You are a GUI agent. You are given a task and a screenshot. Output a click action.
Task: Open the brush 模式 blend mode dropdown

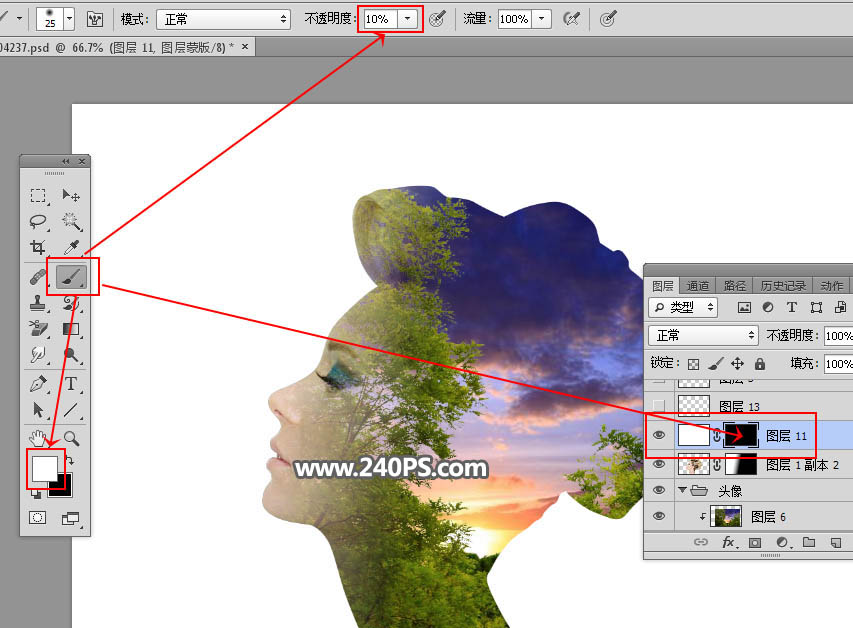(222, 19)
